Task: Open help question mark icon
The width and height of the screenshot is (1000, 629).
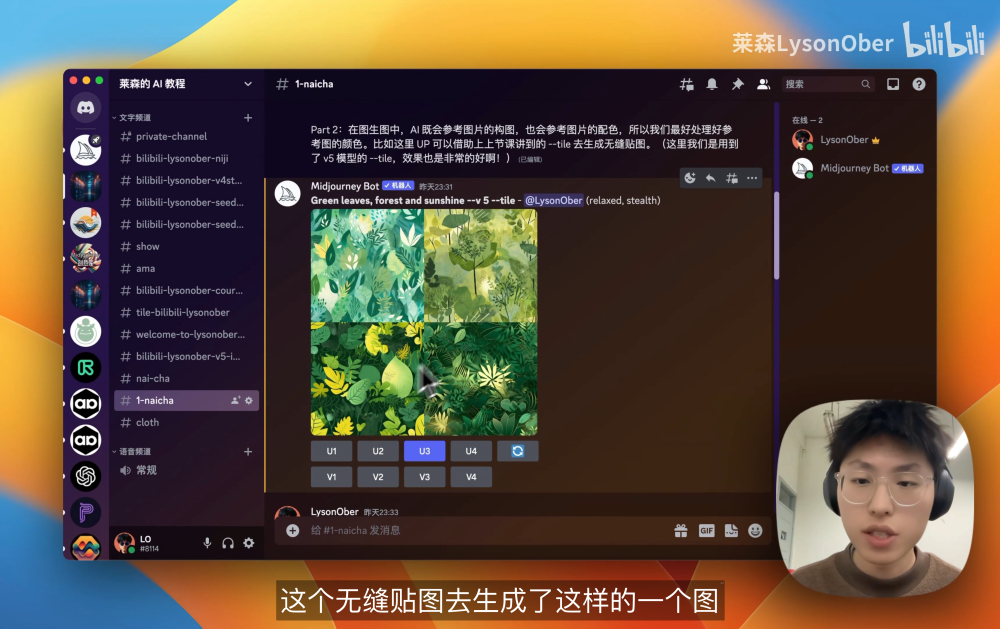Action: click(x=918, y=84)
